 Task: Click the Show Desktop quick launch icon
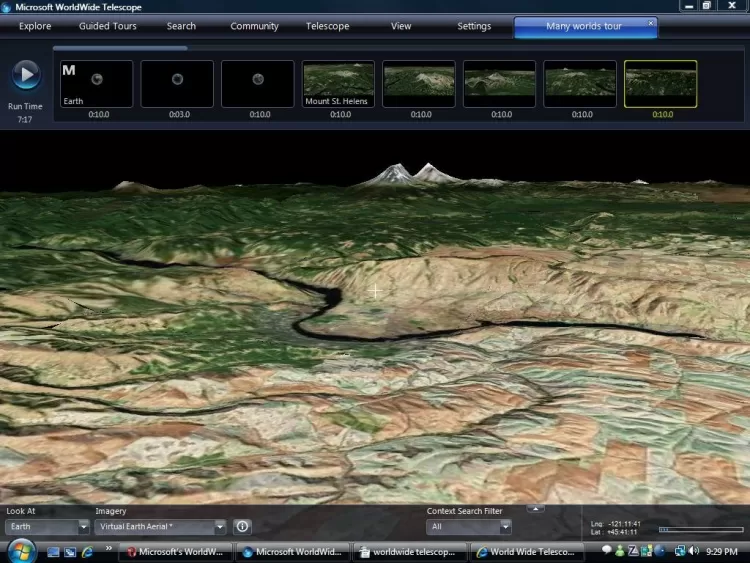(53, 551)
